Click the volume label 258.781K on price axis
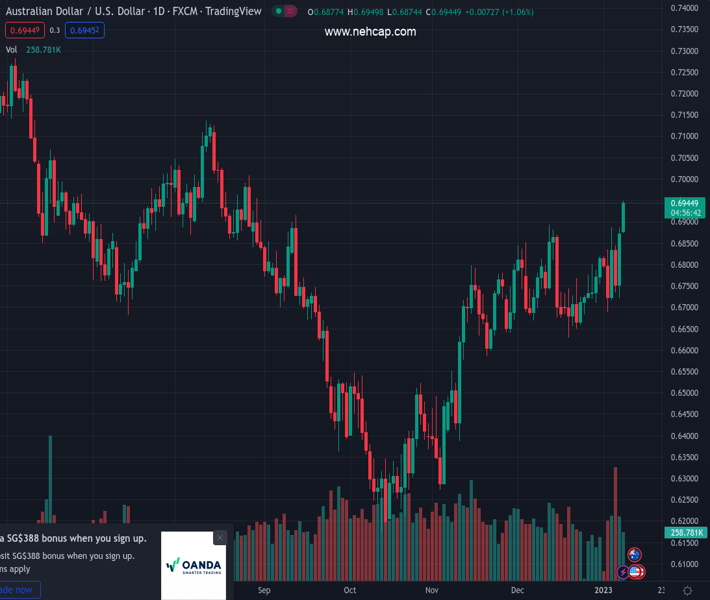Screen dimensions: 710x600 [x=684, y=533]
